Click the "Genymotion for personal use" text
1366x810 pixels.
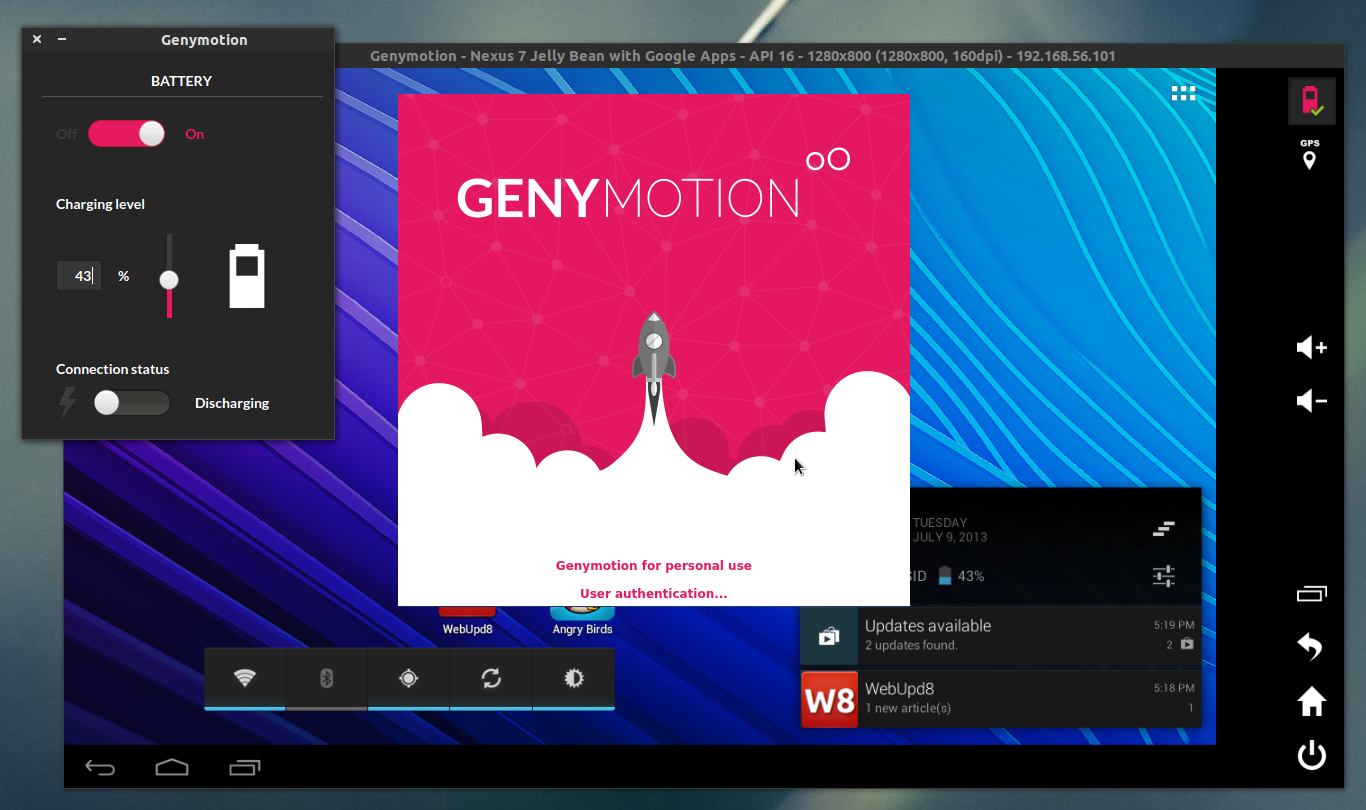pos(654,565)
